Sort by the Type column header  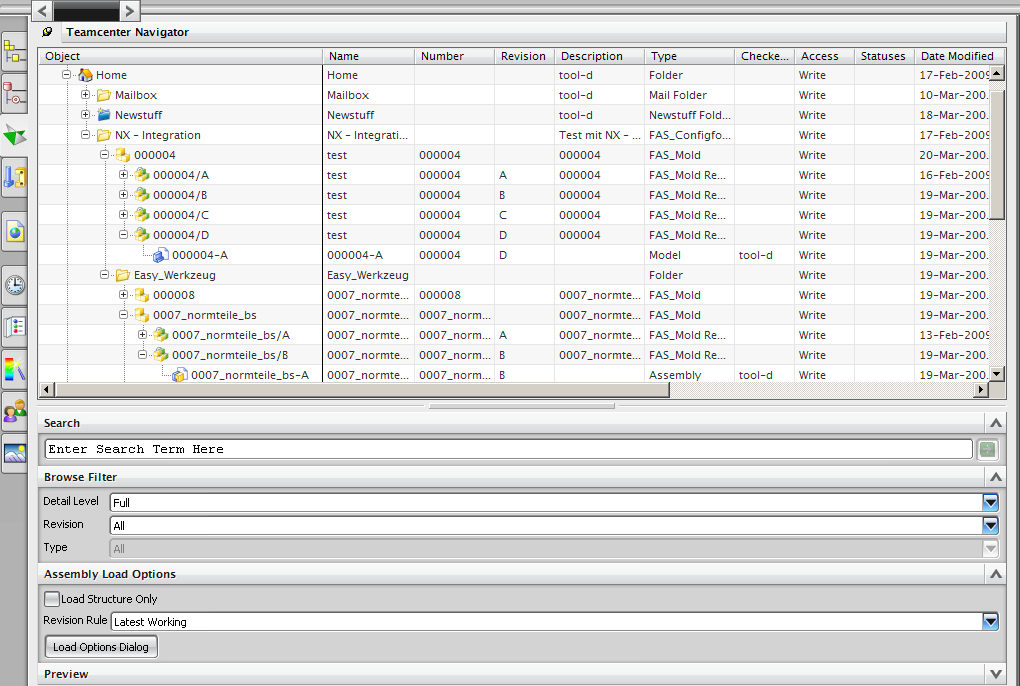690,57
